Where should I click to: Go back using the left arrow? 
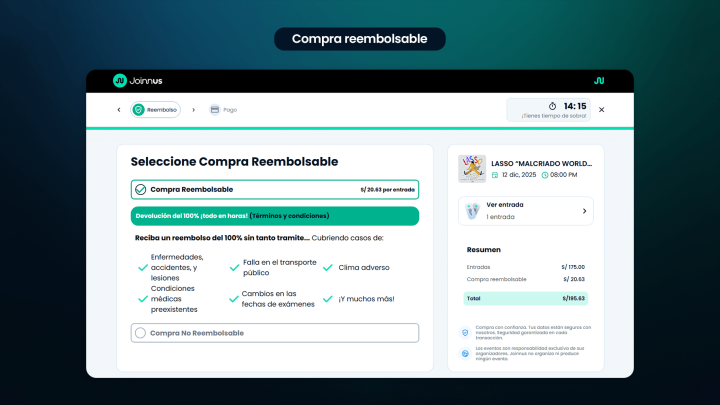coord(119,110)
